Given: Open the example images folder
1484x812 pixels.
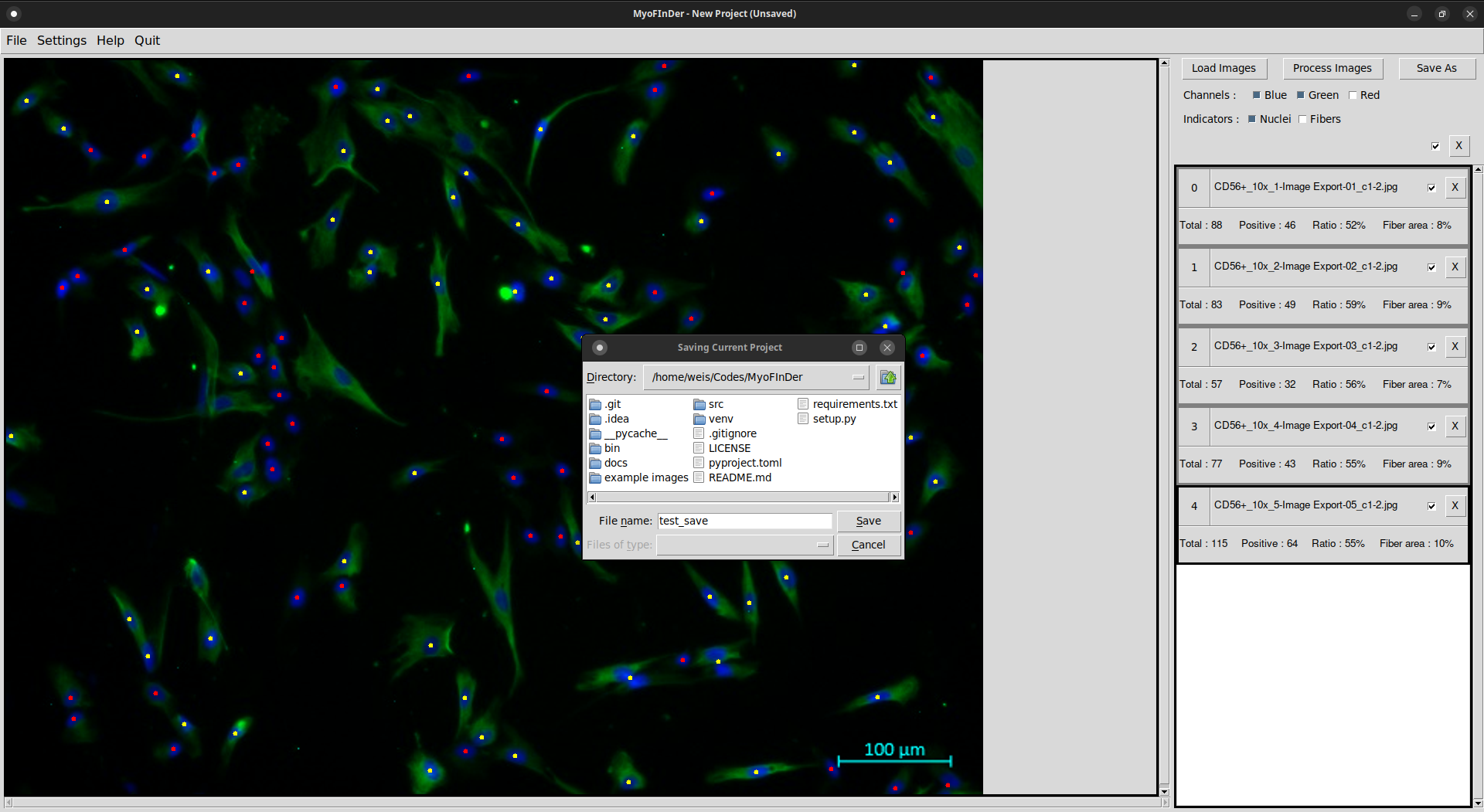Looking at the screenshot, I should click(638, 477).
